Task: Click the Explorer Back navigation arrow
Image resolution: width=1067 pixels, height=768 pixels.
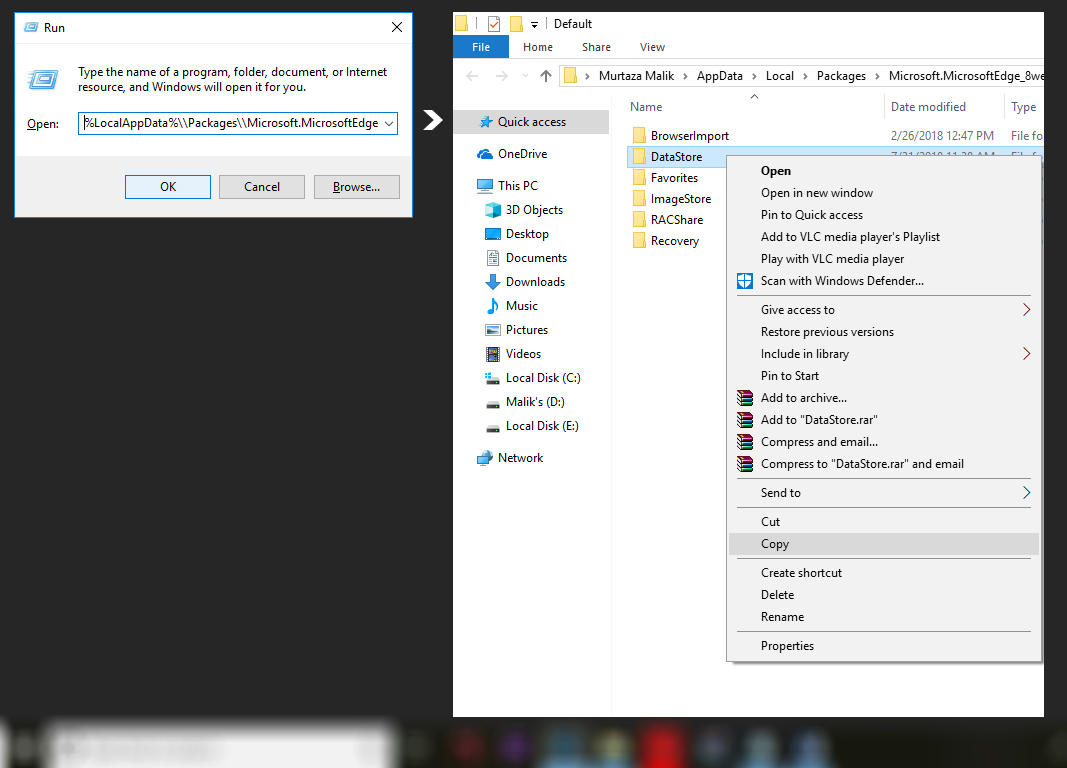Action: [x=472, y=76]
